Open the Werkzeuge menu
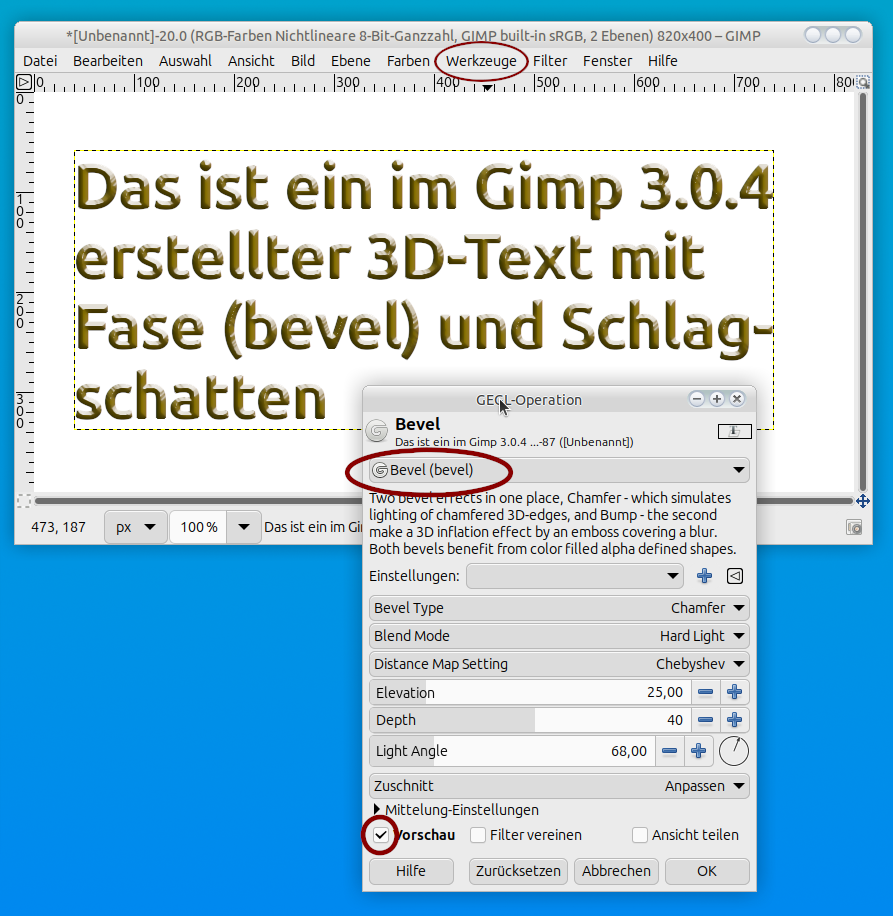The width and height of the screenshot is (893, 916). 481,61
